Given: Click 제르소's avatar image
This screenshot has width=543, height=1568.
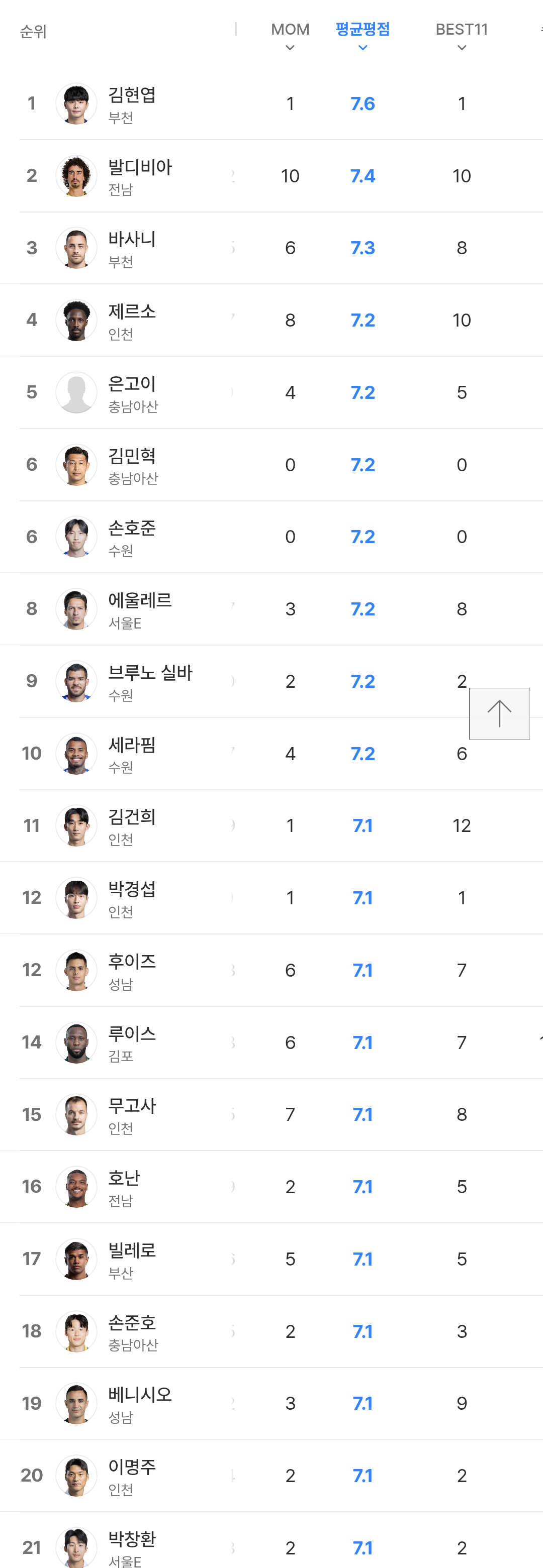Looking at the screenshot, I should (x=76, y=320).
